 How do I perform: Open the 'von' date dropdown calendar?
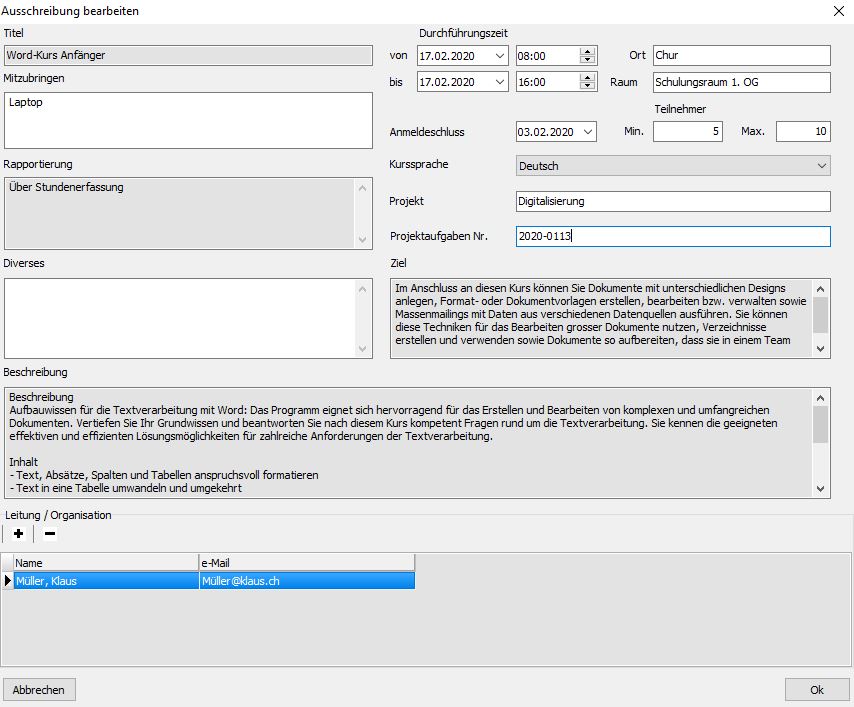click(x=499, y=56)
